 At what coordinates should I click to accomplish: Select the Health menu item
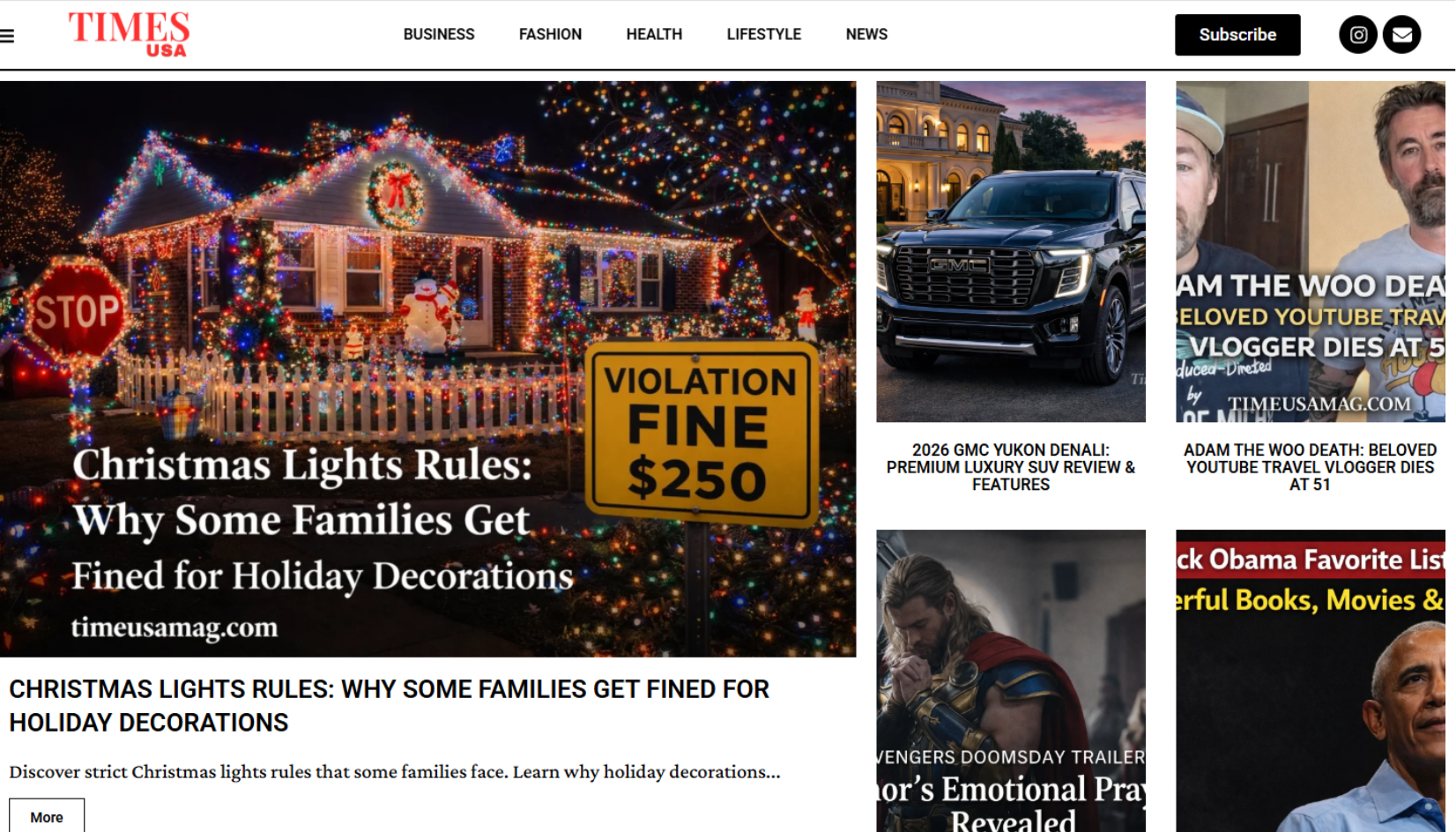(x=654, y=34)
